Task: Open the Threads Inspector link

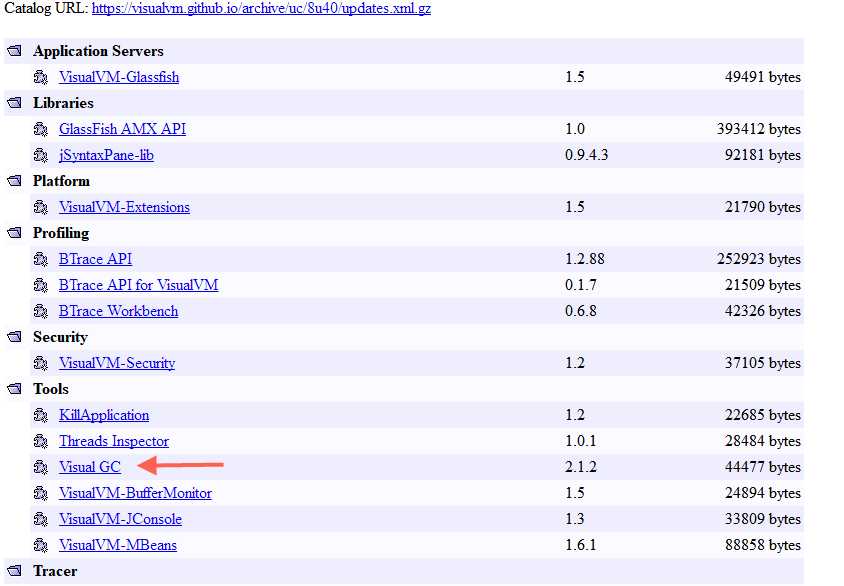Action: [114, 441]
